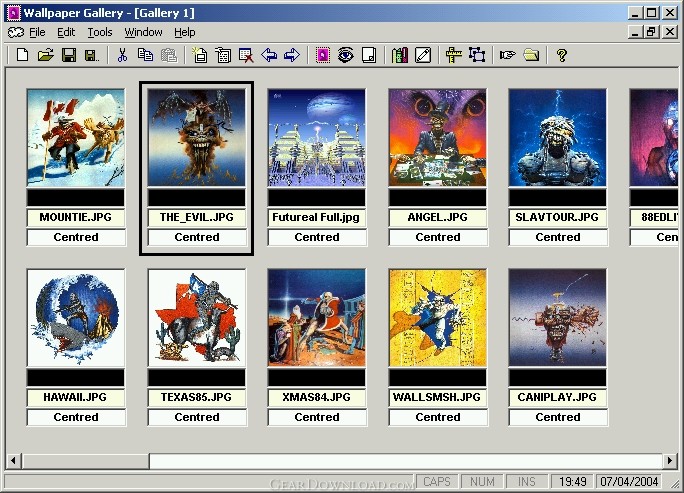Image resolution: width=684 pixels, height=493 pixels.
Task: Click the CANIPLAY.JPG filename label
Action: click(x=557, y=397)
